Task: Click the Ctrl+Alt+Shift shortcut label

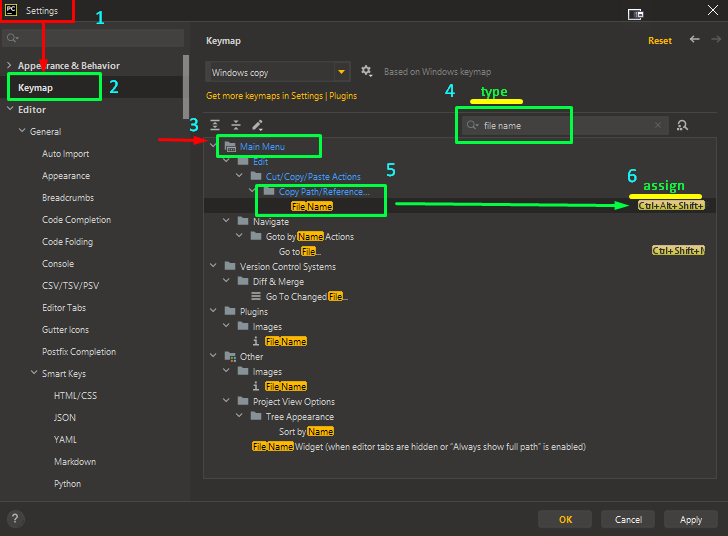Action: (x=671, y=206)
